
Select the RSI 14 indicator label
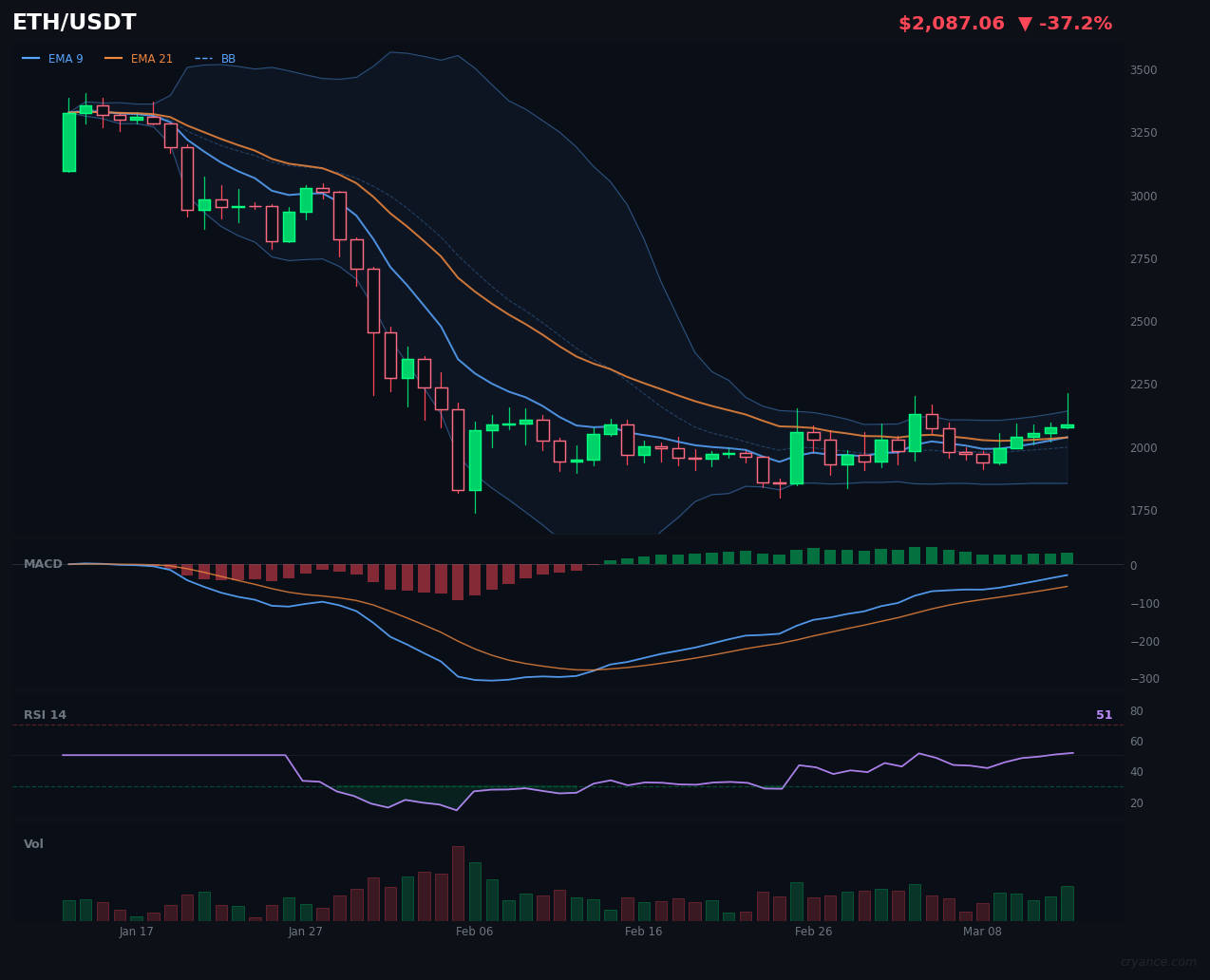[45, 714]
